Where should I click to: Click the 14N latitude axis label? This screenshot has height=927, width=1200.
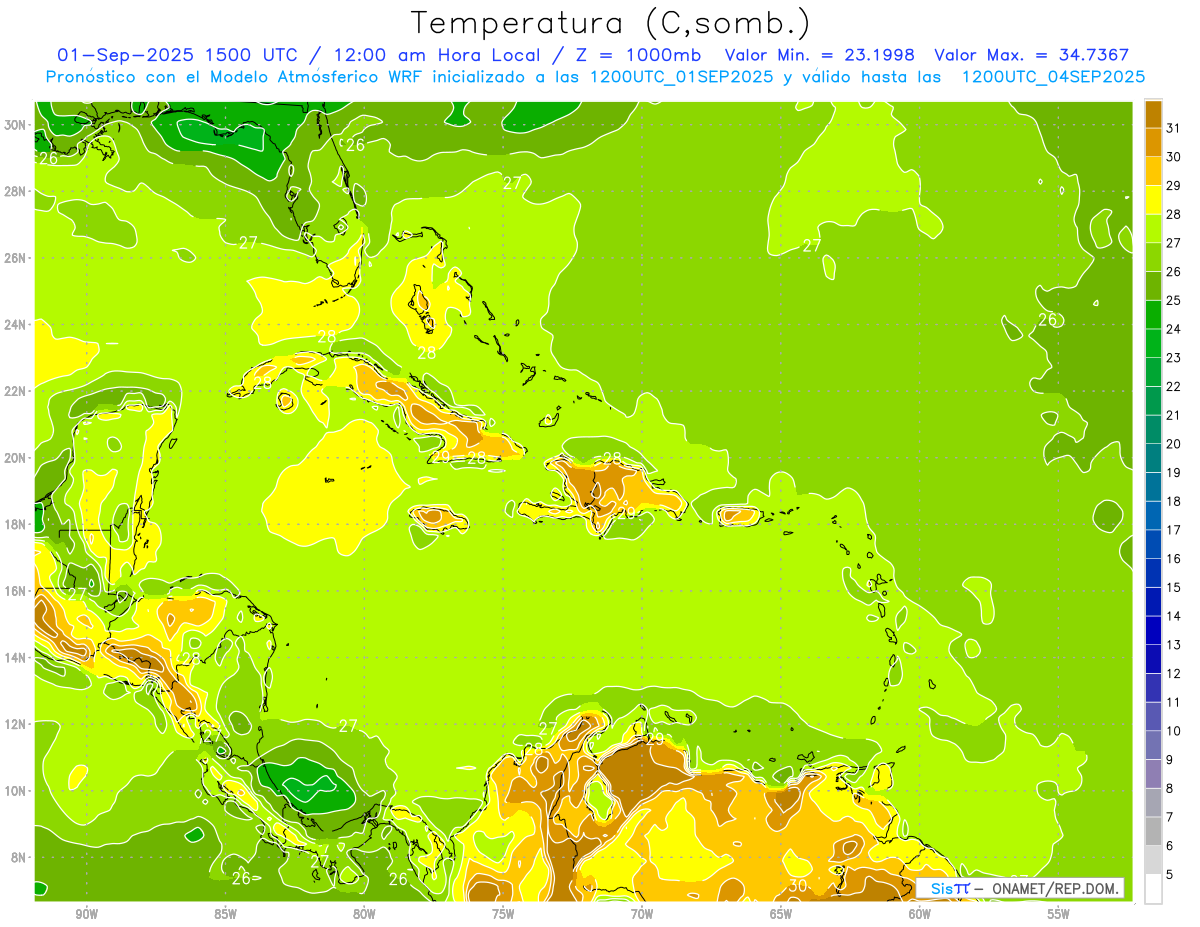point(15,658)
